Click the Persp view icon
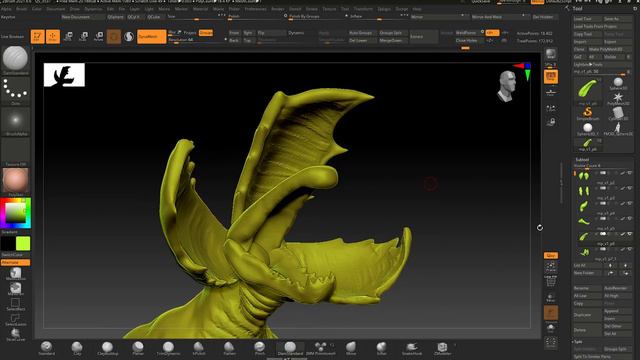Viewport: 640px width, 360px height. [551, 77]
